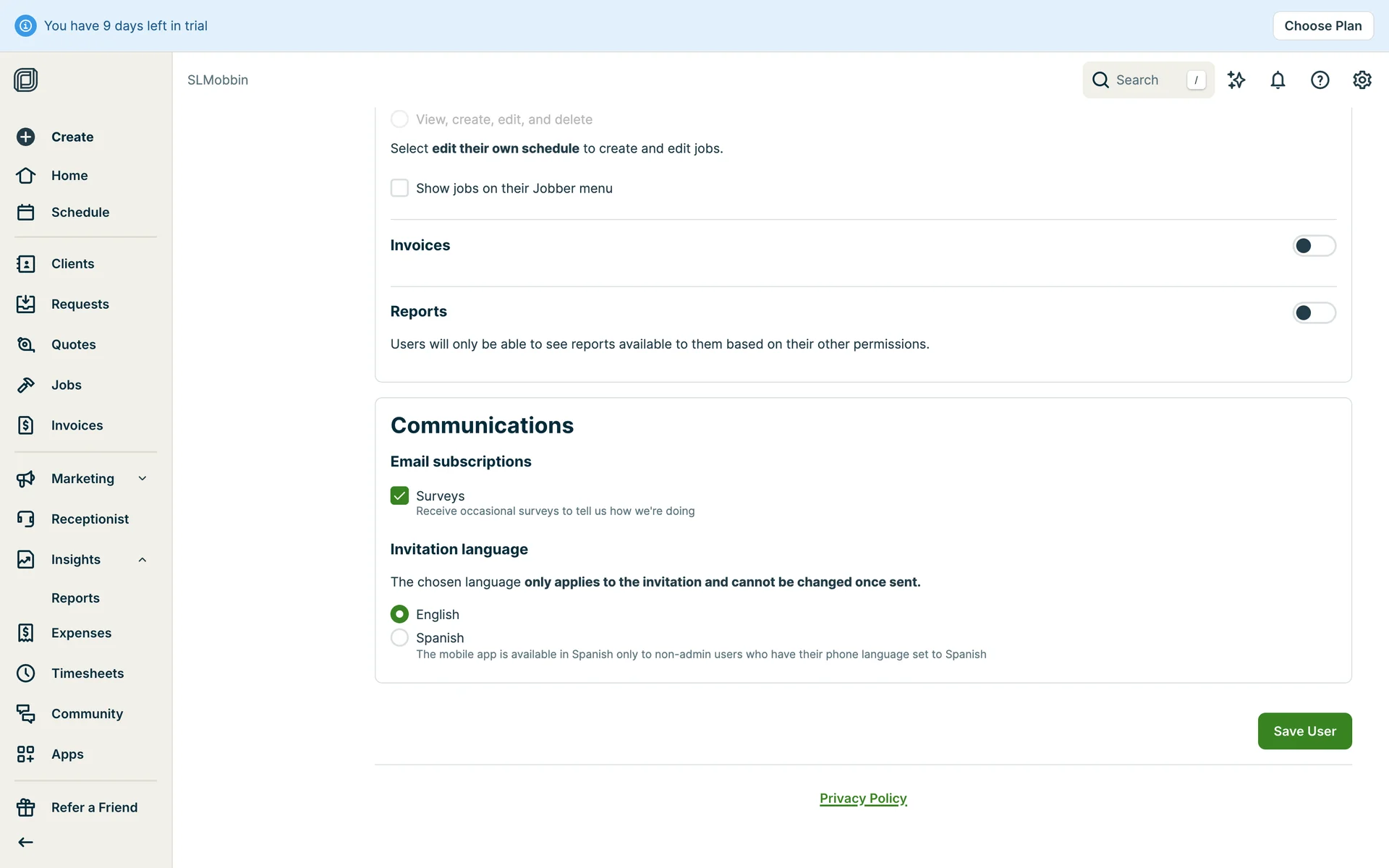Collapse sidebar with left arrow icon
Viewport: 1389px width, 868px height.
point(26,842)
